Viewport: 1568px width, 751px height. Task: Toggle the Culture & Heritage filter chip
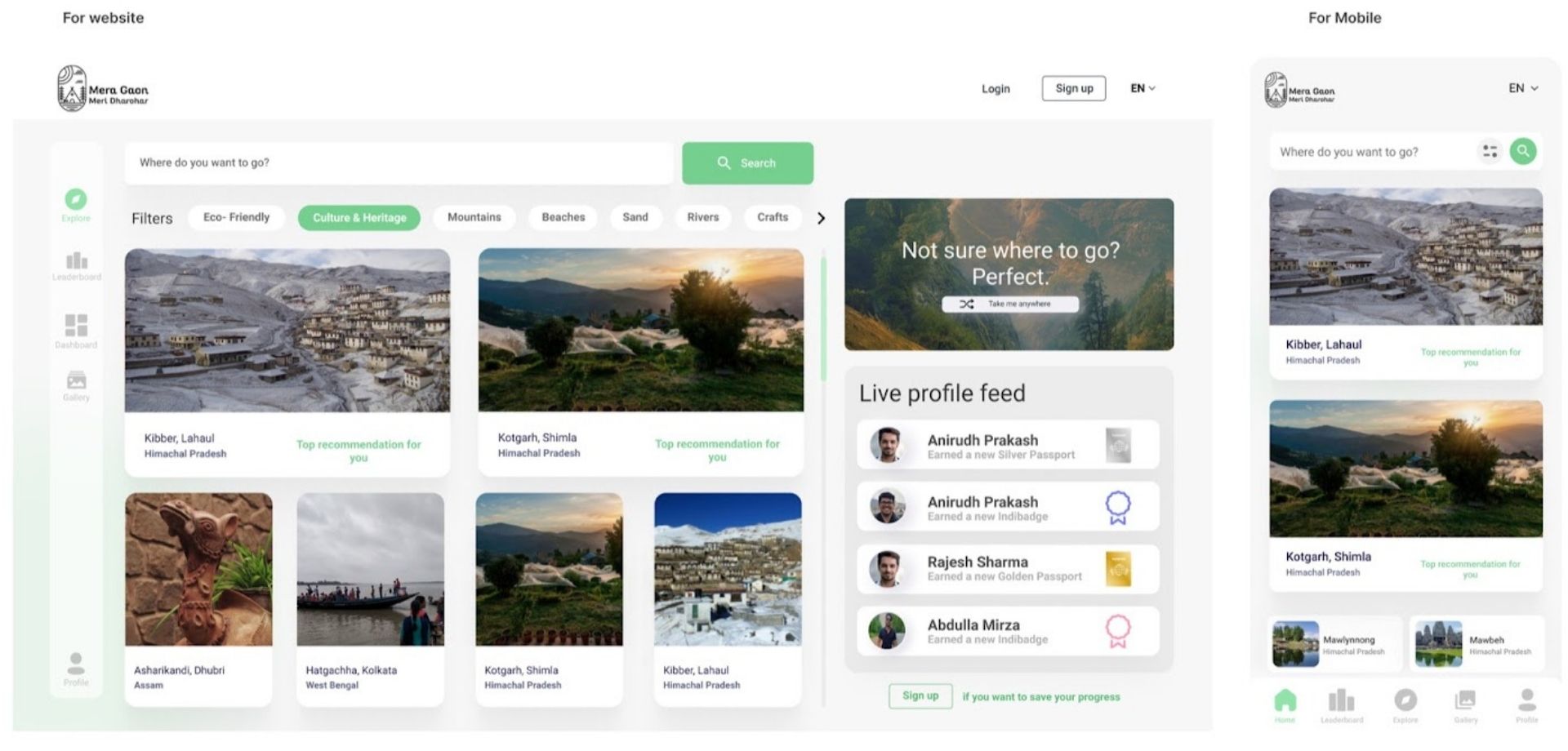coord(359,218)
